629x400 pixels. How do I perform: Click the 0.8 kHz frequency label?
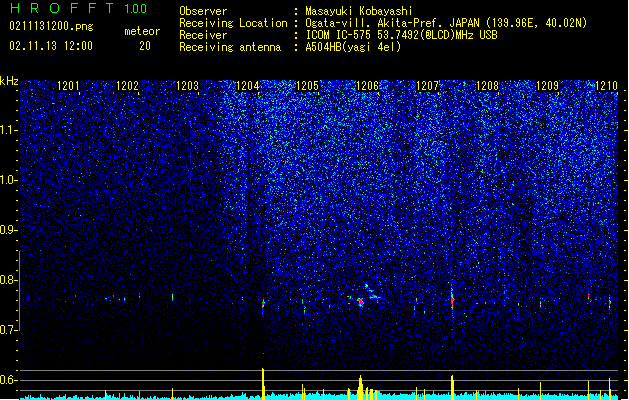coord(9,280)
